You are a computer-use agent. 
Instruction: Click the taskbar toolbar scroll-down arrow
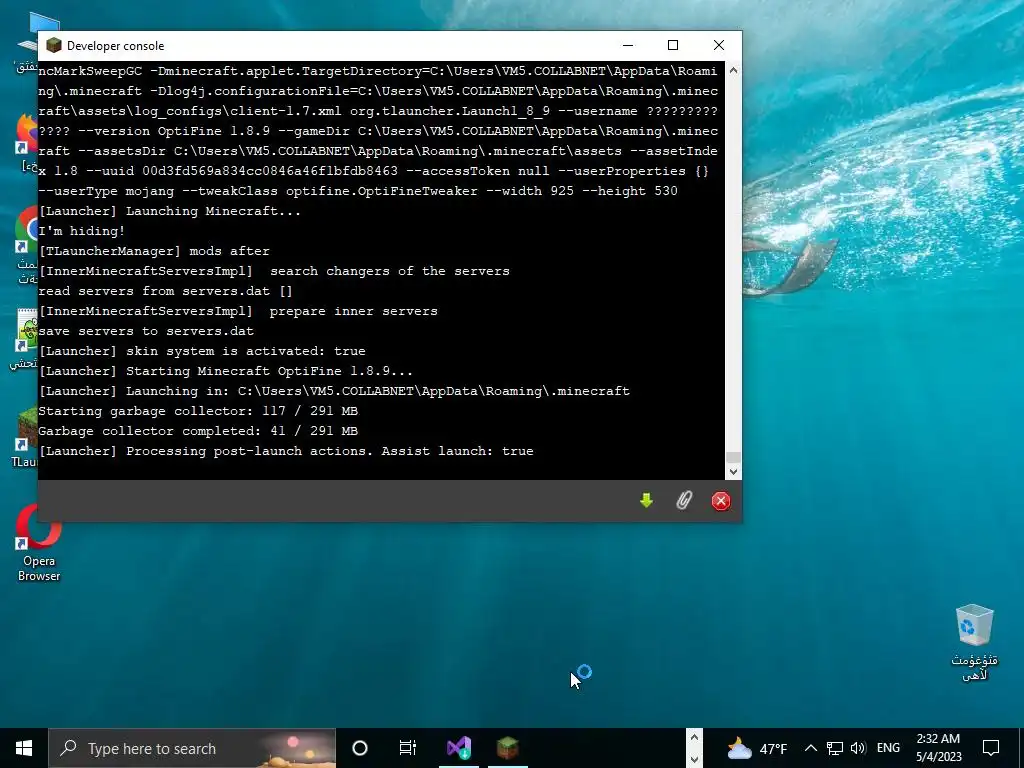click(694, 760)
